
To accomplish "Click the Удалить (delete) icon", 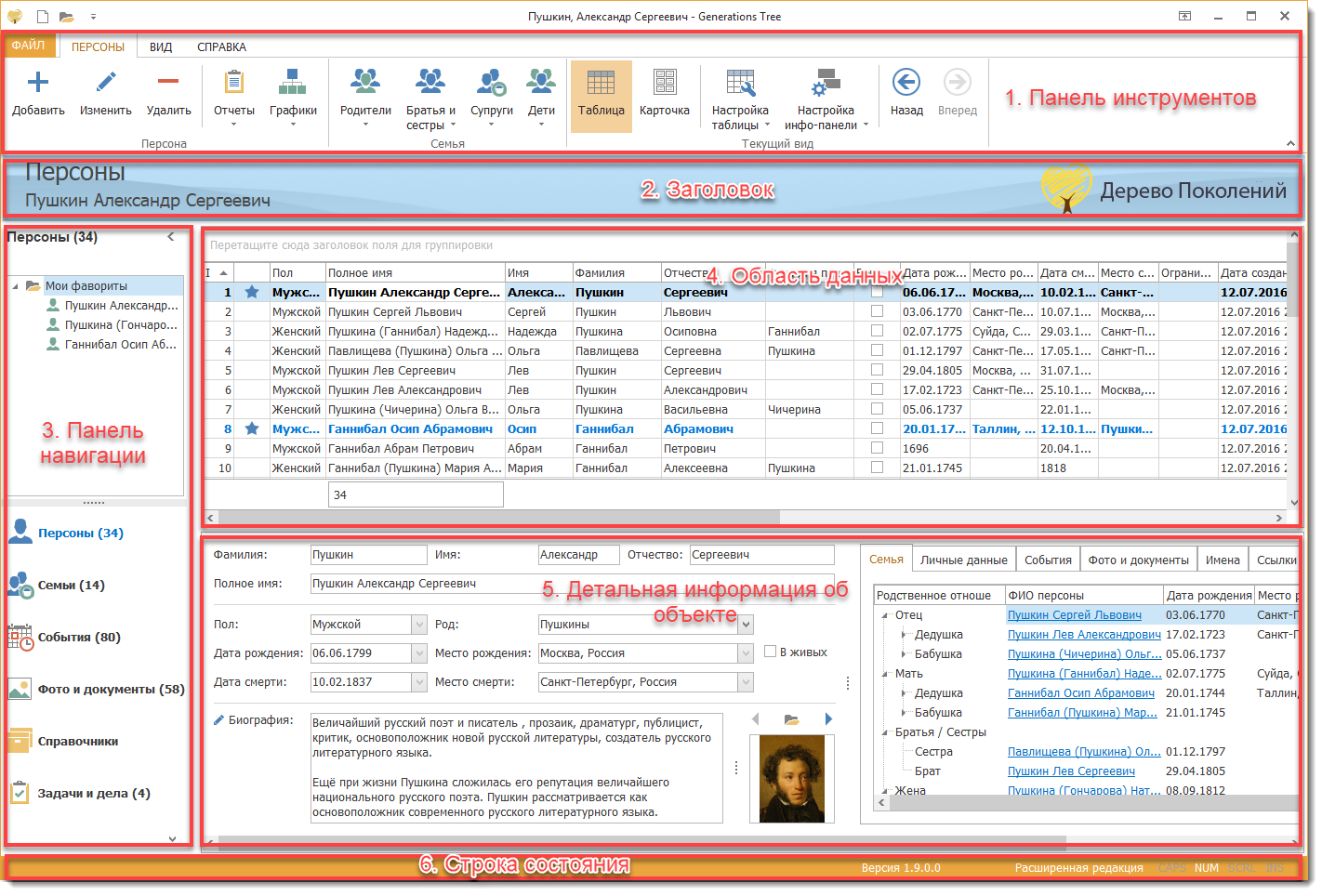I will click(x=168, y=83).
